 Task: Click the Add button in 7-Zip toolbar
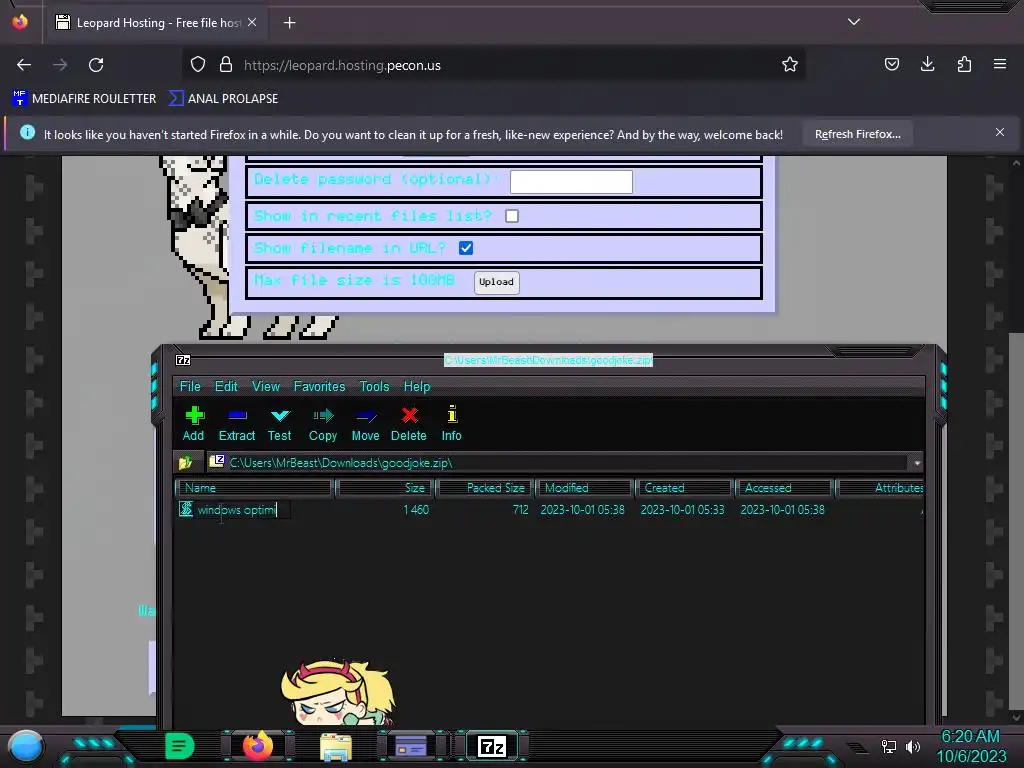(193, 423)
